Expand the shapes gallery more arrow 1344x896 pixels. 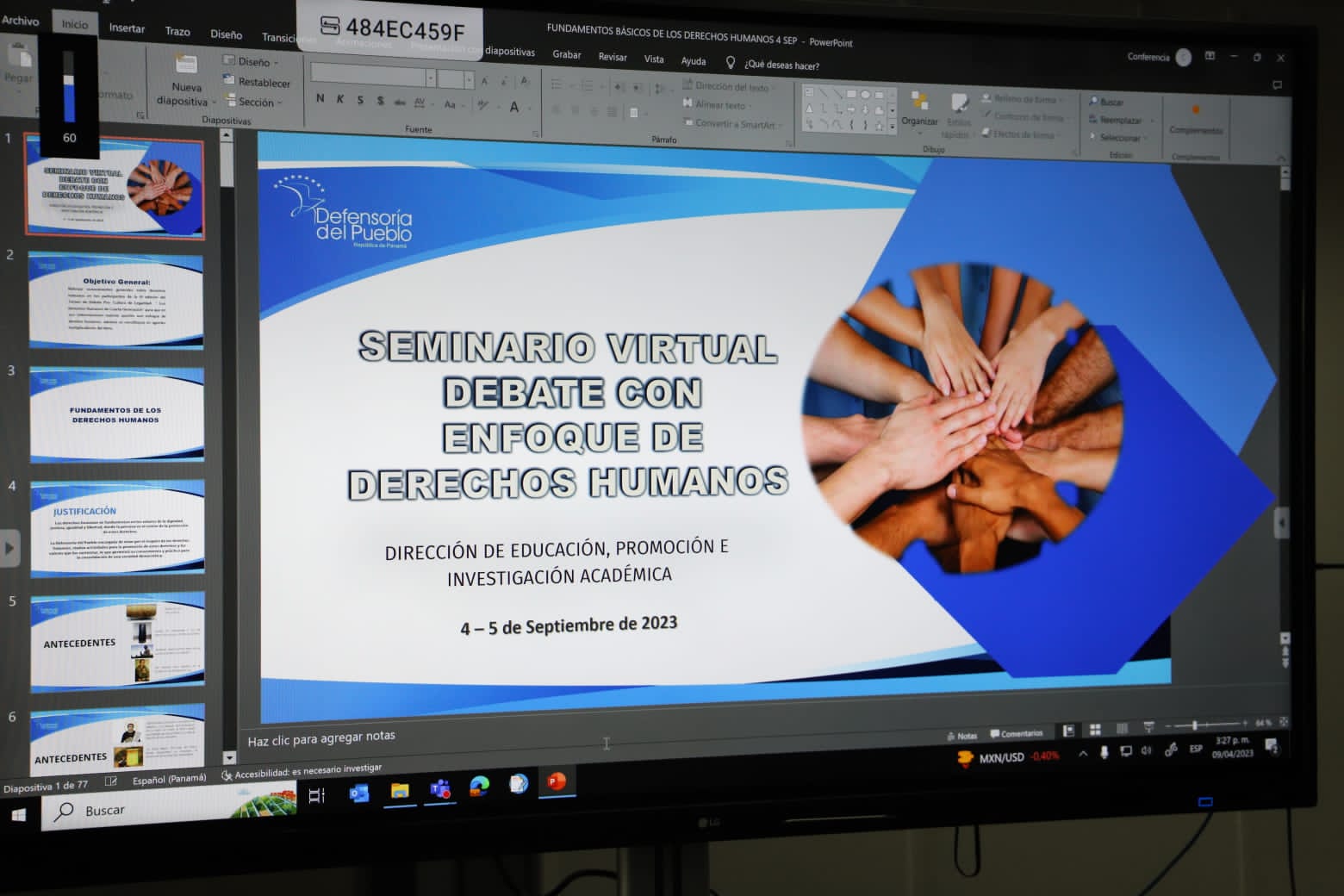point(892,128)
